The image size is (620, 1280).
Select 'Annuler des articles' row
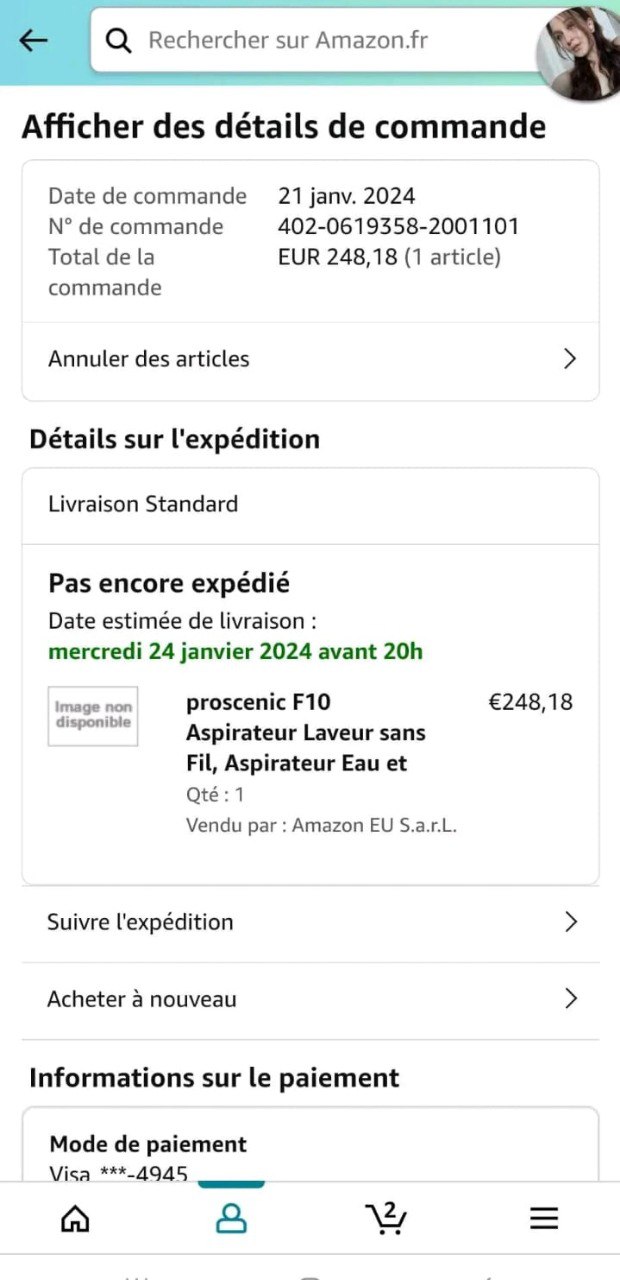[x=311, y=360]
